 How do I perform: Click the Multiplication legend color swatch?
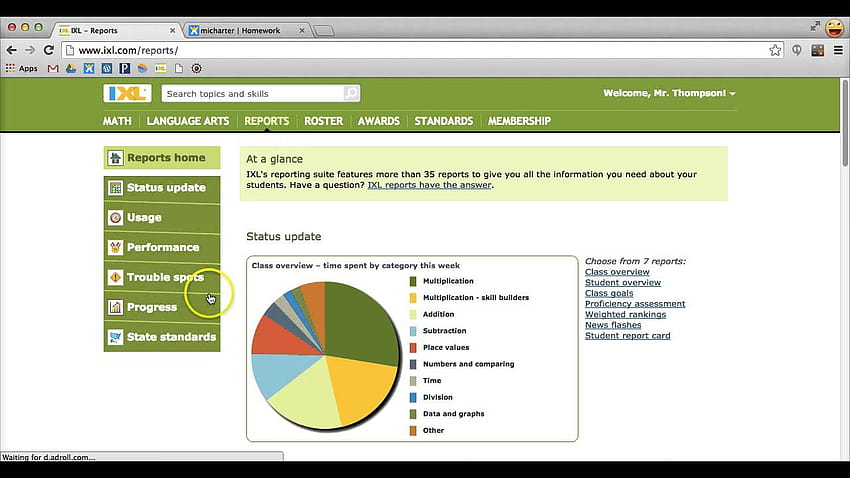[x=413, y=281]
